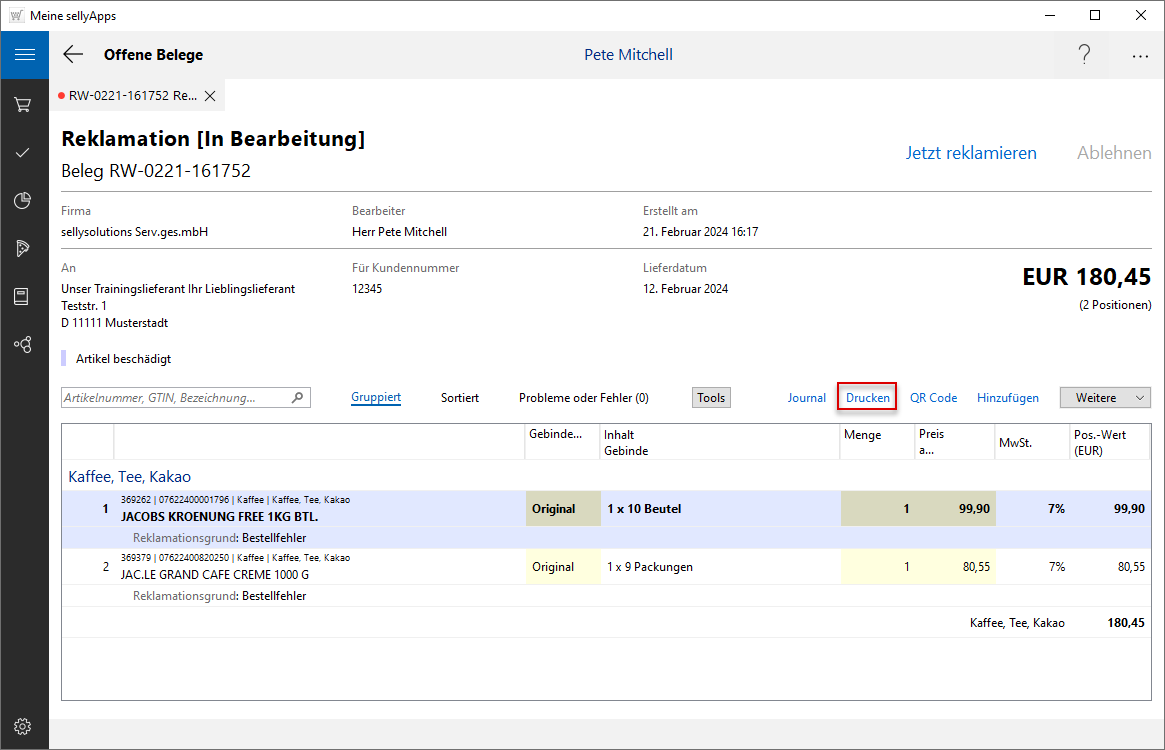1165x750 pixels.
Task: Open the pie chart statistics icon
Action: point(23,201)
